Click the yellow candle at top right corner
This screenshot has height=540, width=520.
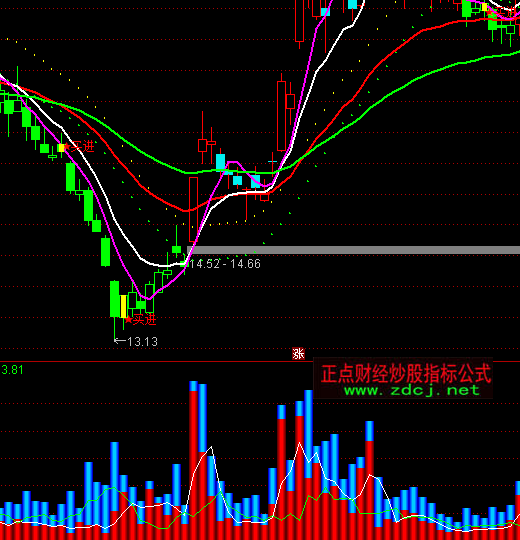[485, 7]
